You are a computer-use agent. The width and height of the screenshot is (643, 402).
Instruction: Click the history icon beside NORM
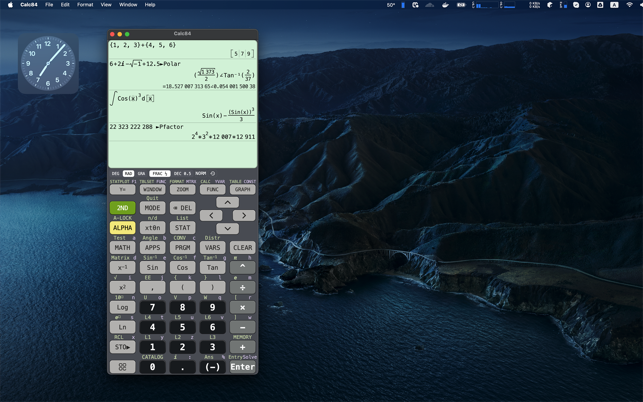(213, 174)
